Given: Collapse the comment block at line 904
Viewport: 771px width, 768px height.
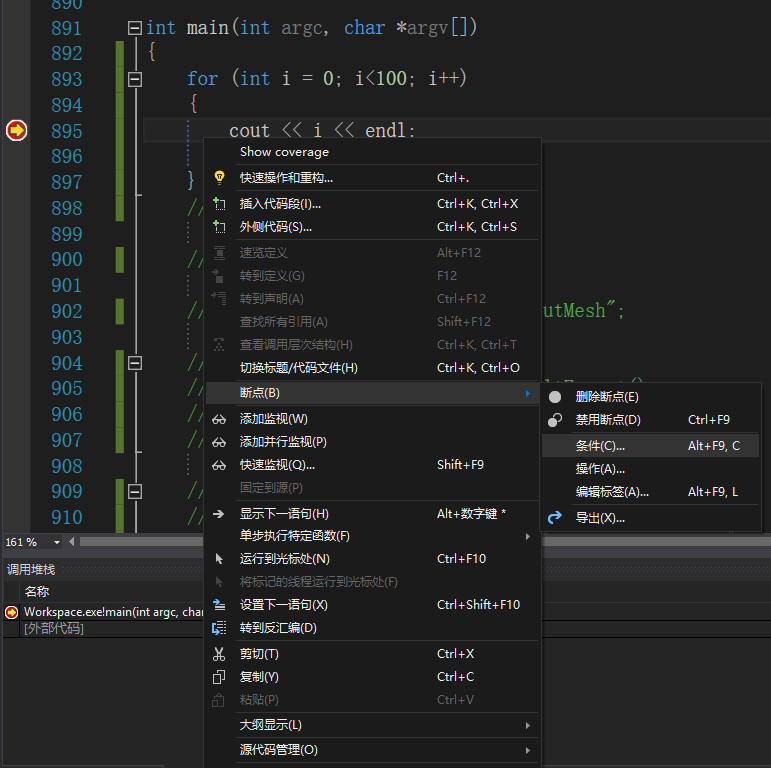Looking at the screenshot, I should (135, 363).
